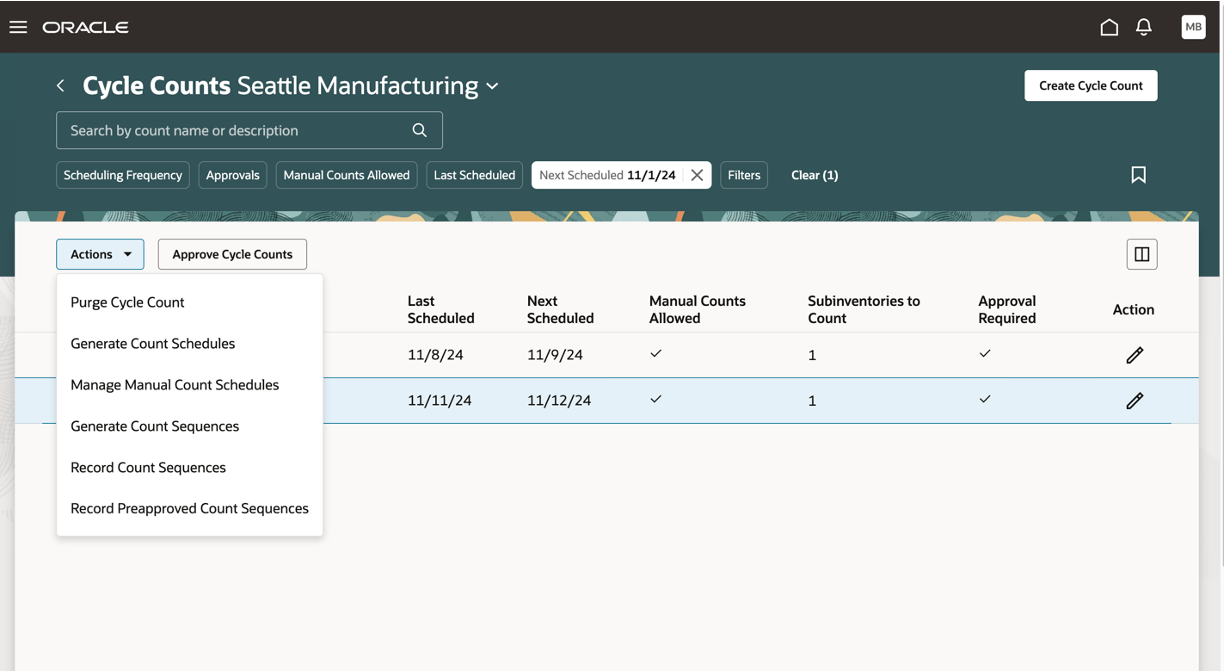Viewport: 1224px width, 672px height.
Task: Edit the cycle count scheduled 11/9/24
Action: pyautogui.click(x=1134, y=355)
